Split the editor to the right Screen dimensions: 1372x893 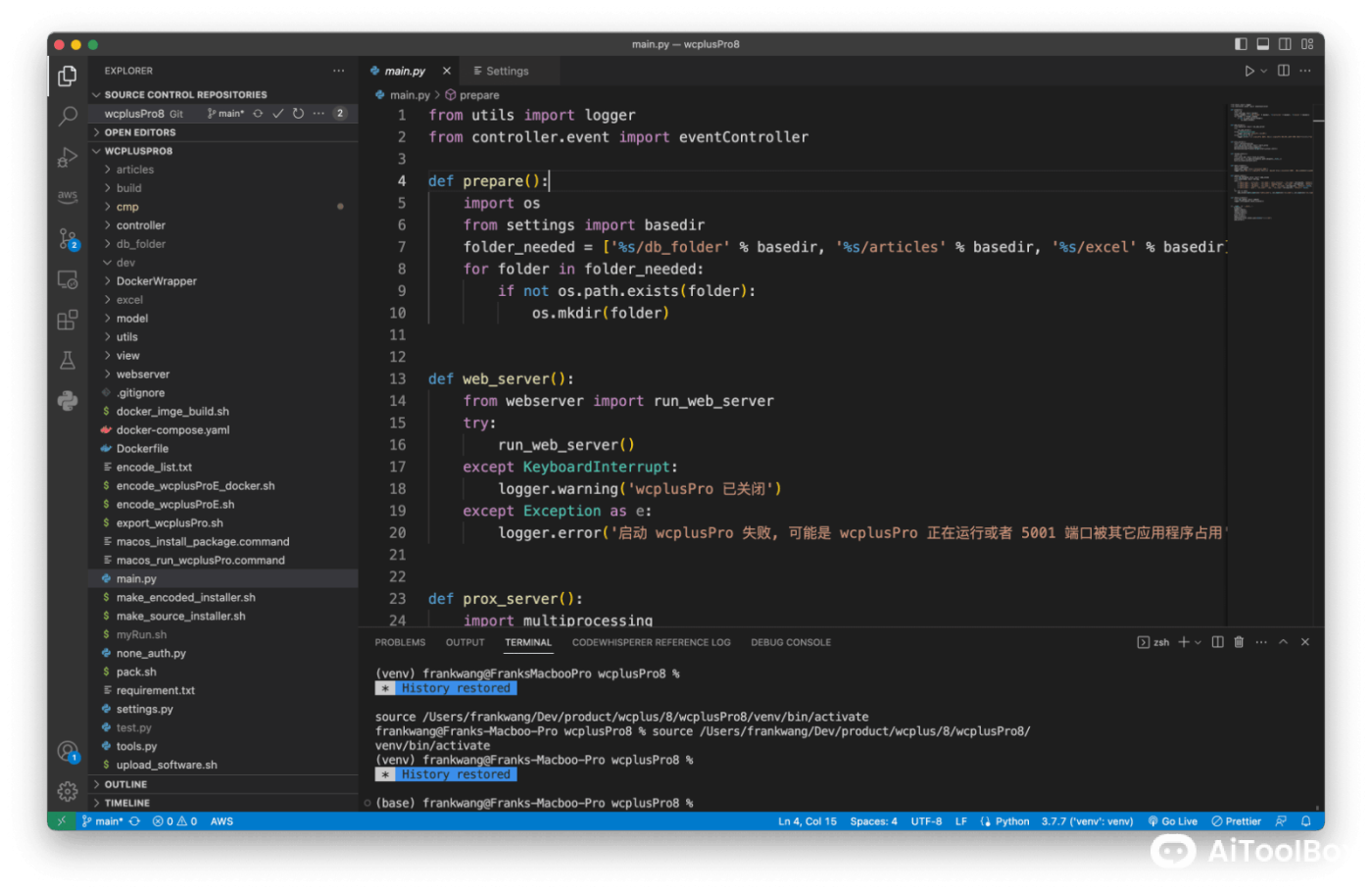pyautogui.click(x=1283, y=71)
